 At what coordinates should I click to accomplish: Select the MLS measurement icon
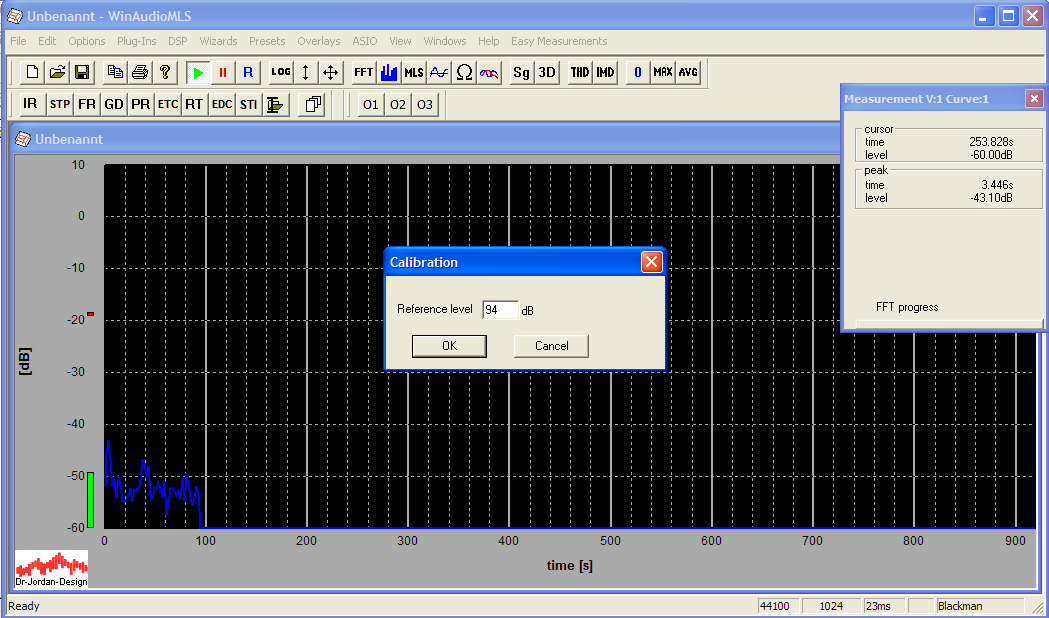413,73
